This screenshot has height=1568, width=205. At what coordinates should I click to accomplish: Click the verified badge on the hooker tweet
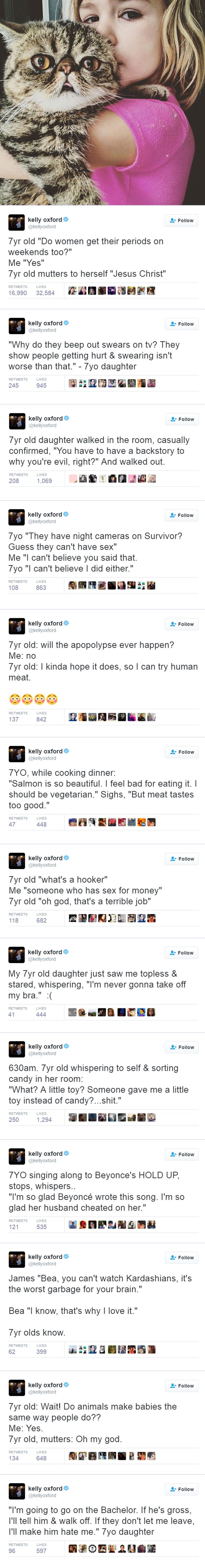coord(66,858)
